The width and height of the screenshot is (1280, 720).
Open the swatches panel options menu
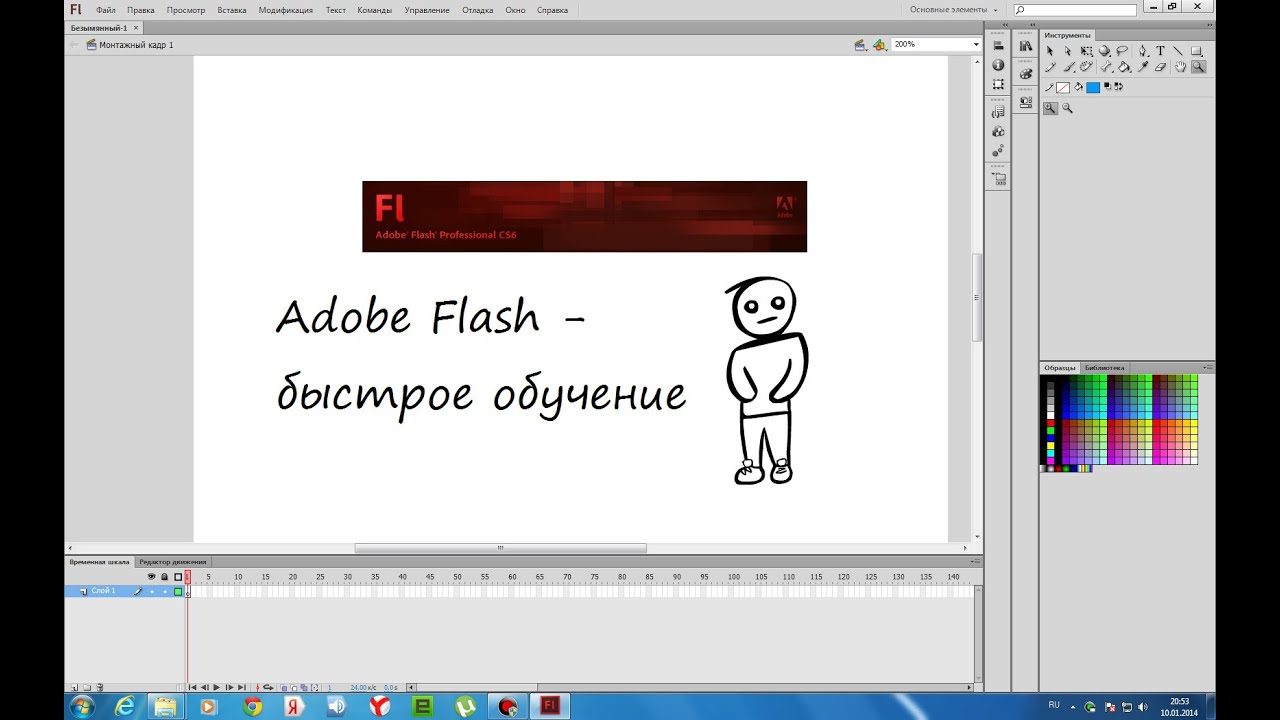(x=1207, y=368)
